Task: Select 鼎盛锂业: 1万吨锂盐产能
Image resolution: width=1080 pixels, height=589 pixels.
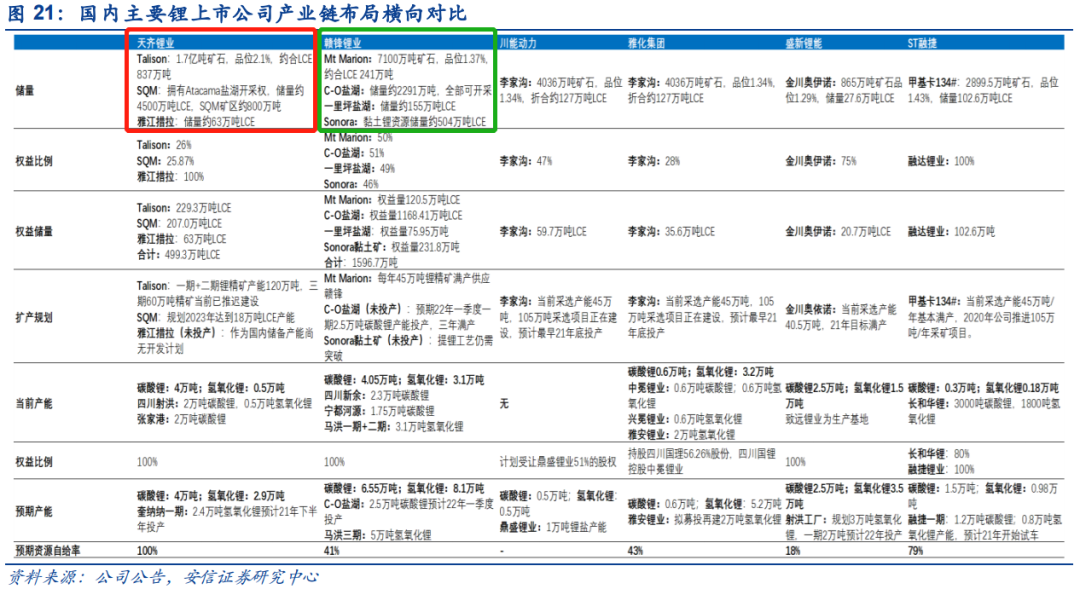Action: pos(553,528)
